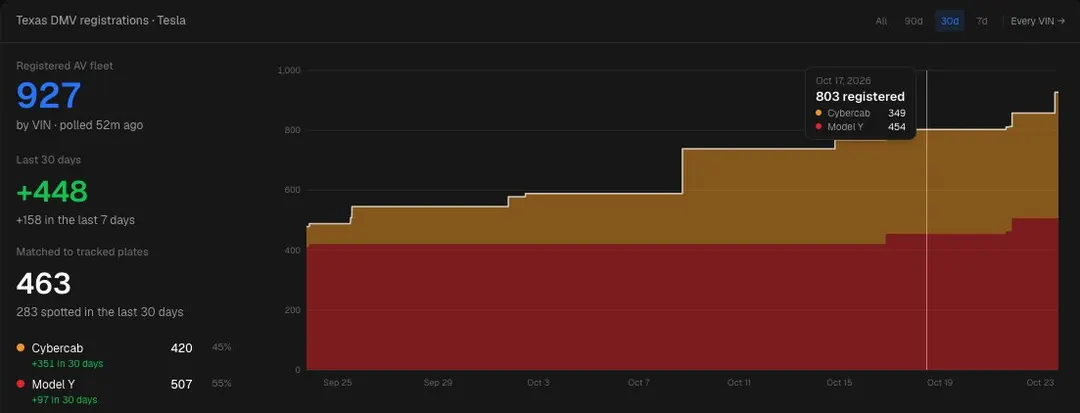Click the 'Oct 17, 2026' tooltip date
1080x413 pixels.
click(844, 81)
